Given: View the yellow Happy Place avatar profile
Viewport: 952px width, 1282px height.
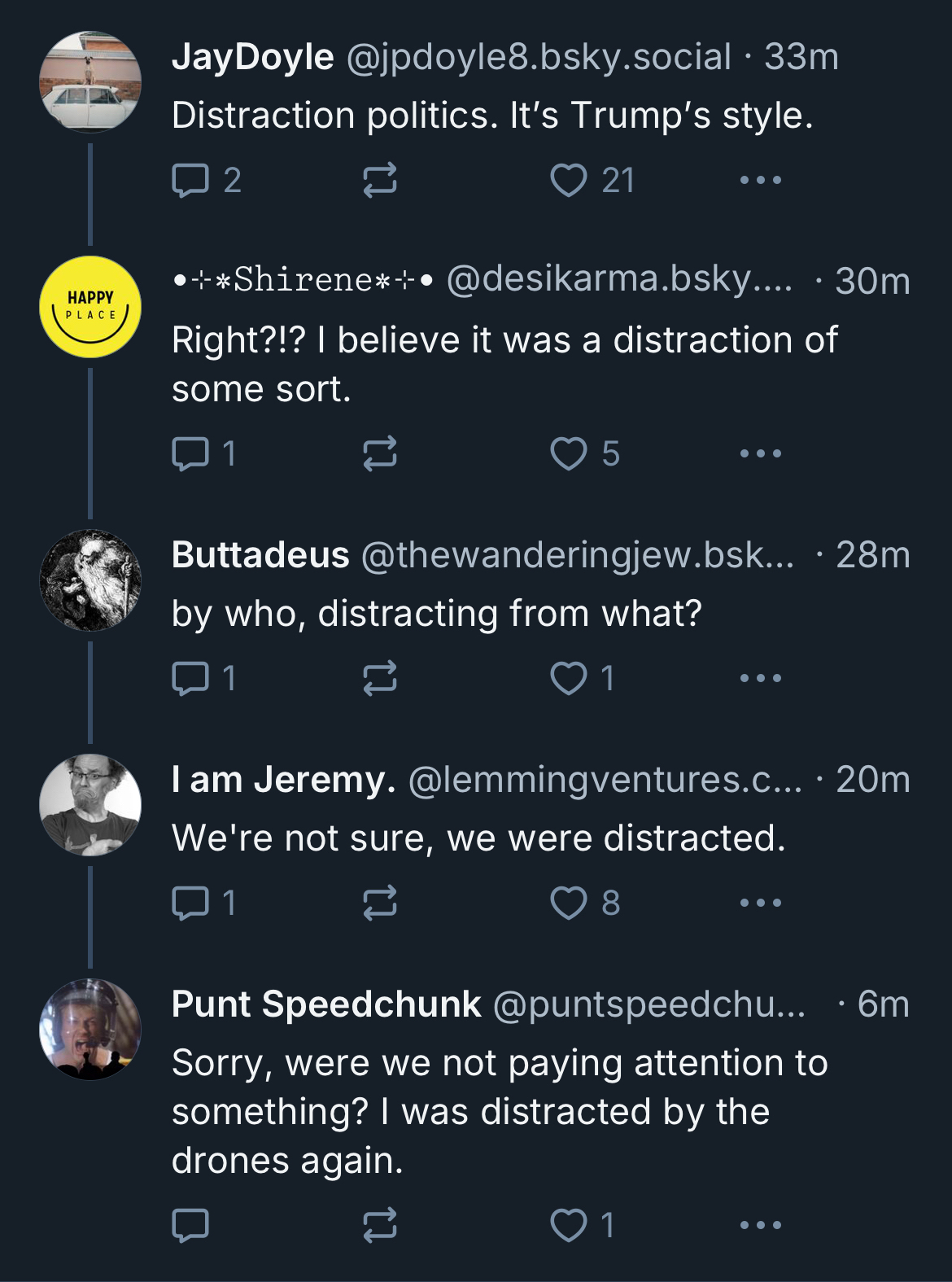Looking at the screenshot, I should [x=90, y=307].
